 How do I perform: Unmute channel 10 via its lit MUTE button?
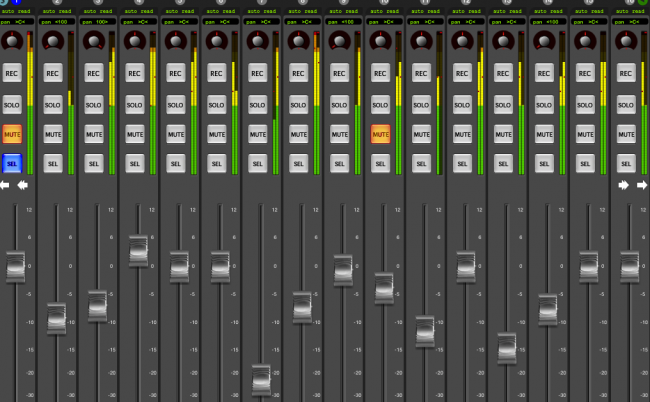tap(380, 133)
